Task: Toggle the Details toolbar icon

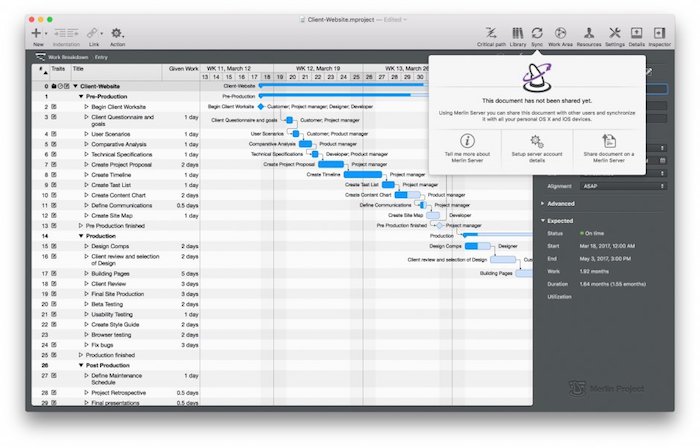Action: click(x=636, y=33)
